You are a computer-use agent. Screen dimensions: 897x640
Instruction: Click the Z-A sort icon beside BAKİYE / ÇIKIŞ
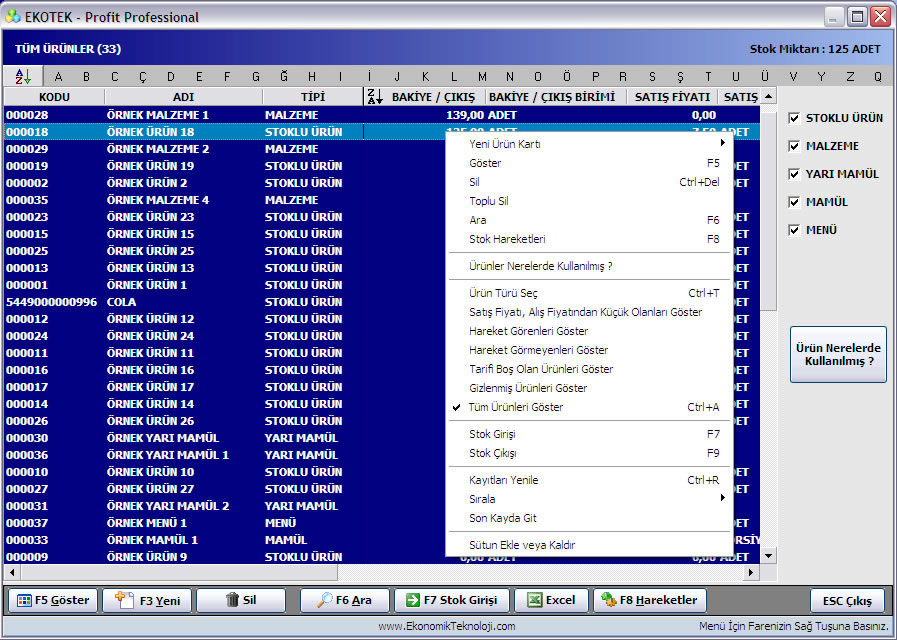(x=375, y=97)
